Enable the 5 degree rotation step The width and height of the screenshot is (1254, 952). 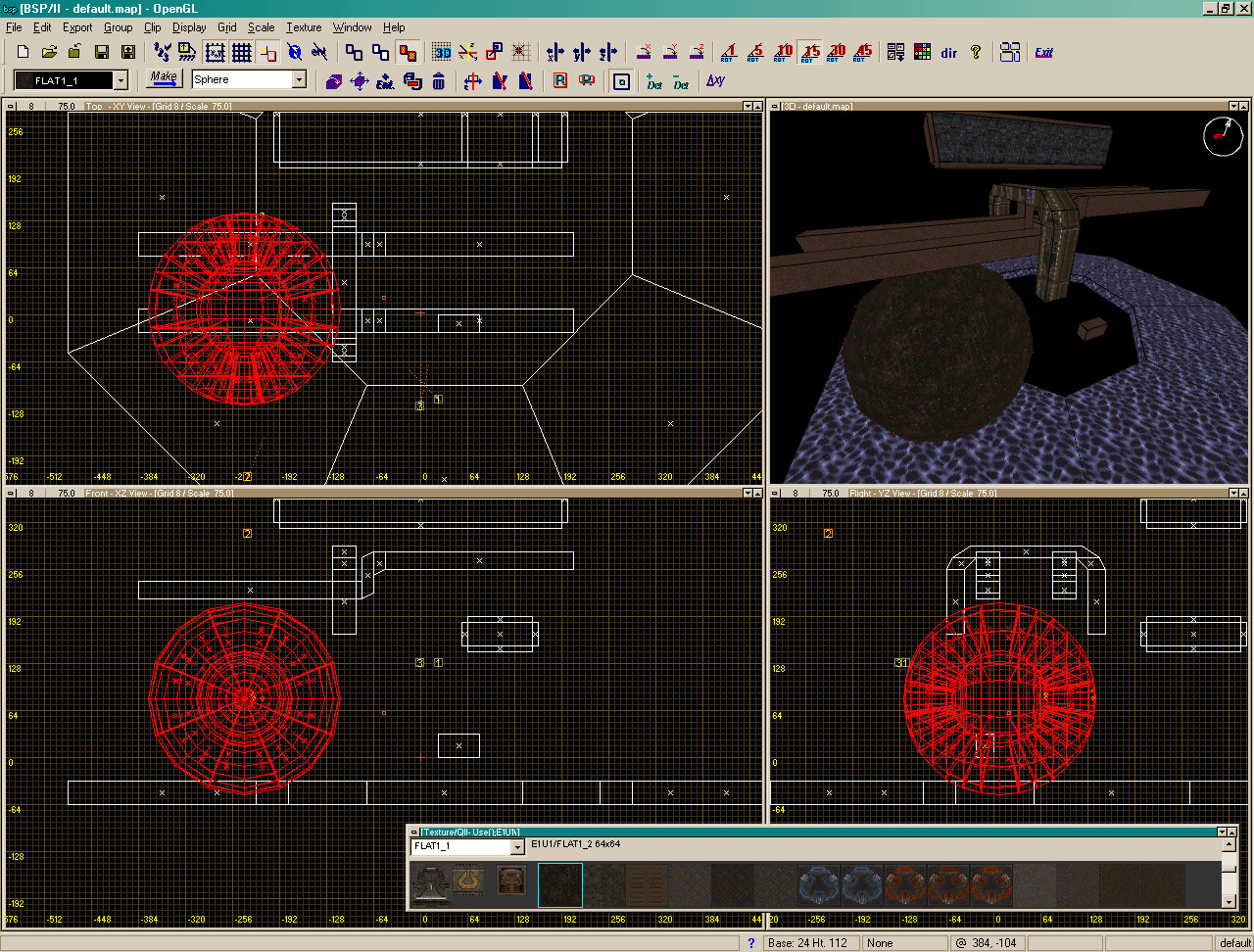757,52
